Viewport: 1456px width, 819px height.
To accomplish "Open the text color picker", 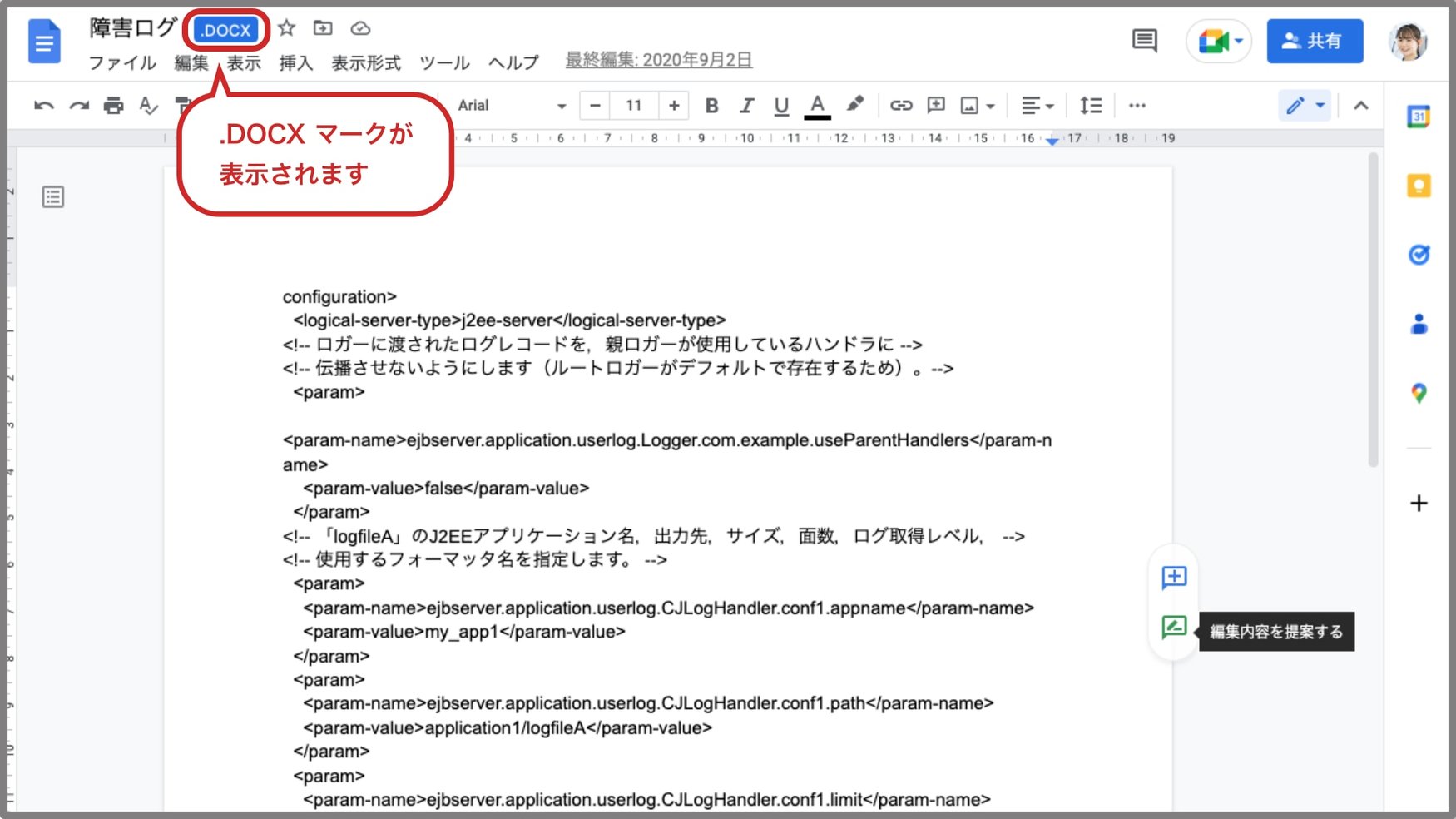I will point(818,106).
